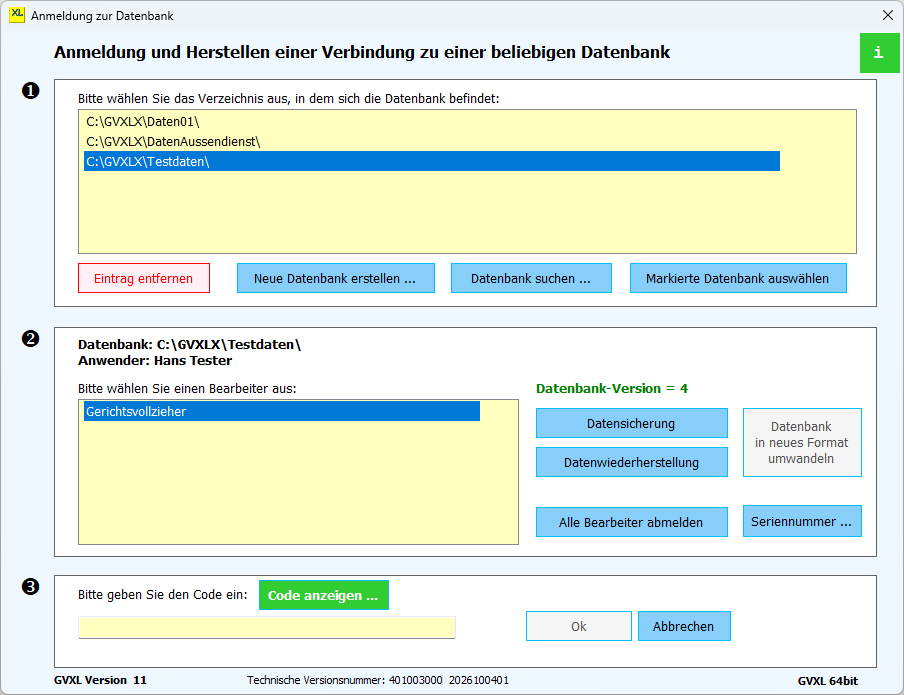
Task: Select the C:\GVXLX\Testdaten\ directory entry
Action: click(432, 161)
